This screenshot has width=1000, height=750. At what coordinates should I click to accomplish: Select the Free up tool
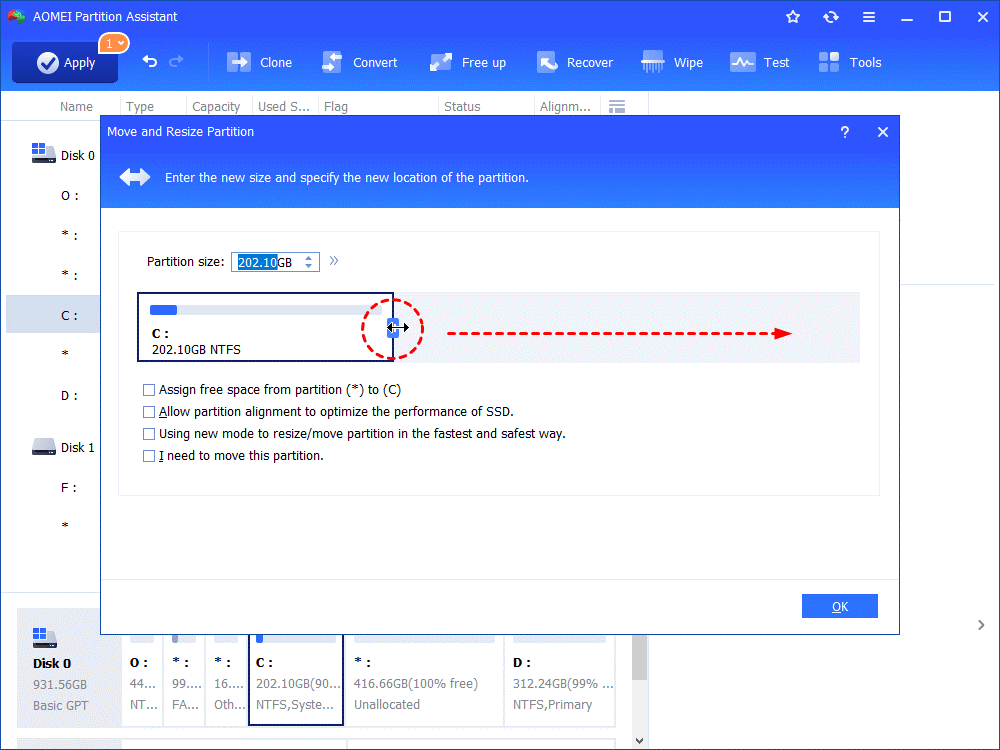[x=441, y=62]
